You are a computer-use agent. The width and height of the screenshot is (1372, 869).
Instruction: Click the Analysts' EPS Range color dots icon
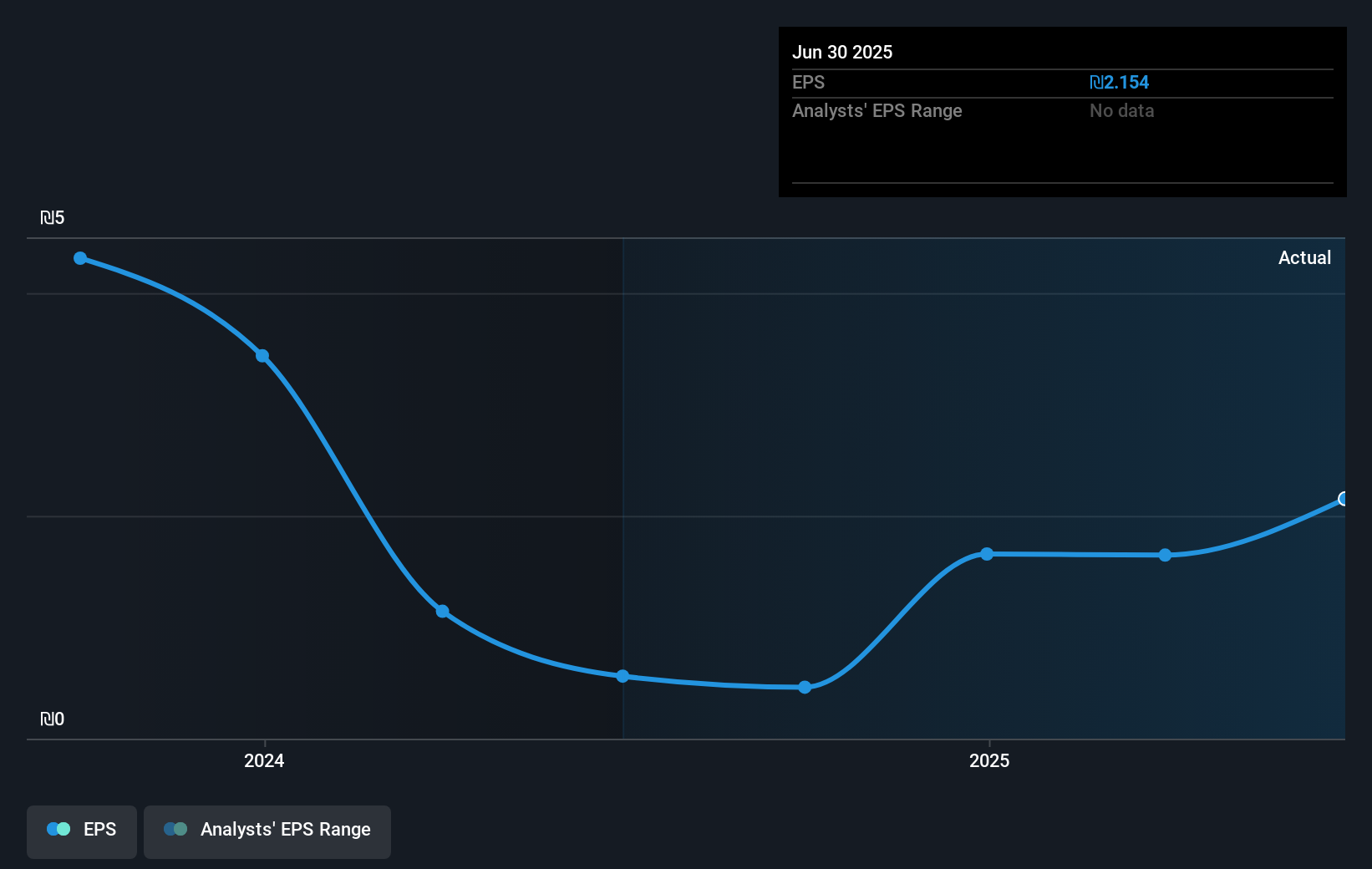click(x=175, y=829)
